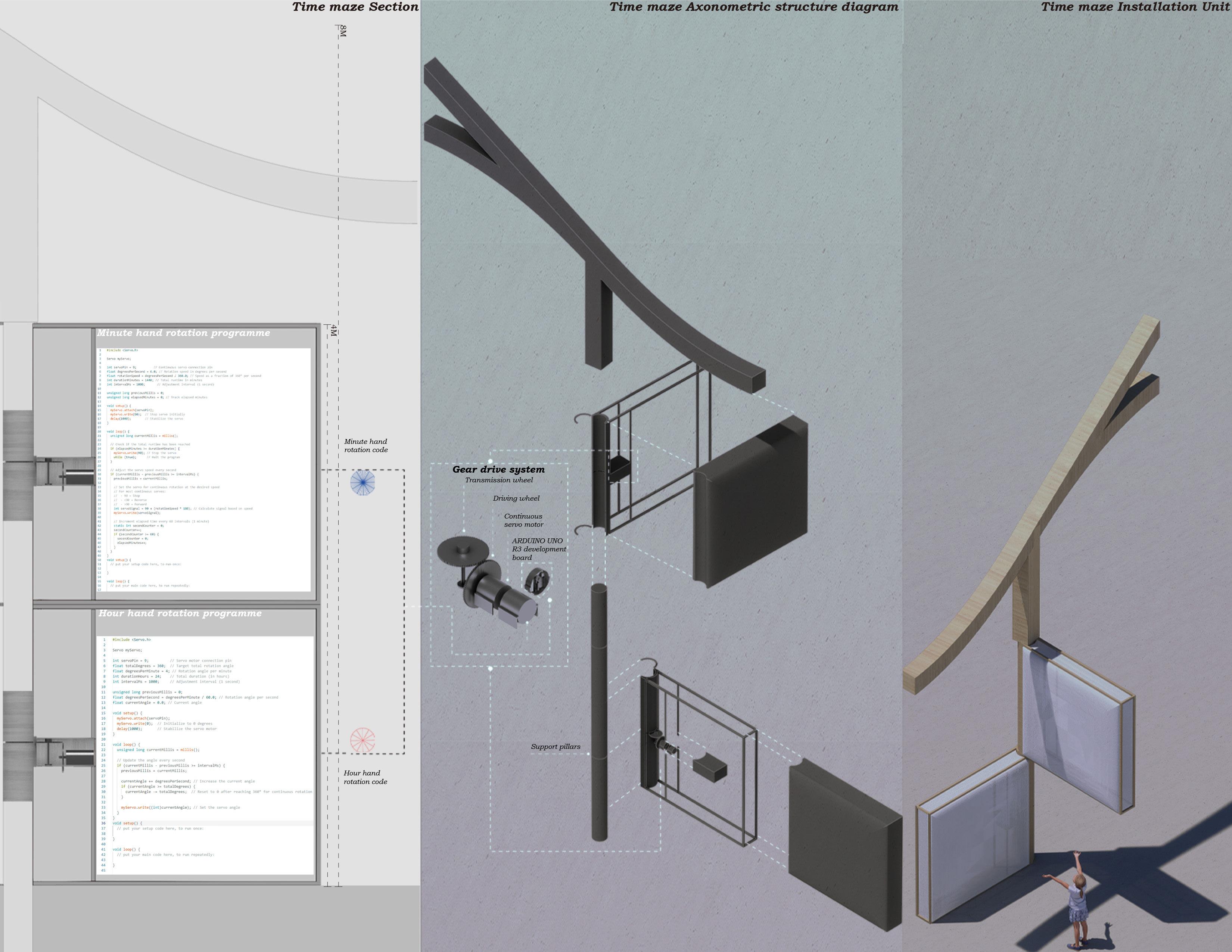
Task: Click the 'Time maze Installation Unit' heading
Action: click(1135, 7)
